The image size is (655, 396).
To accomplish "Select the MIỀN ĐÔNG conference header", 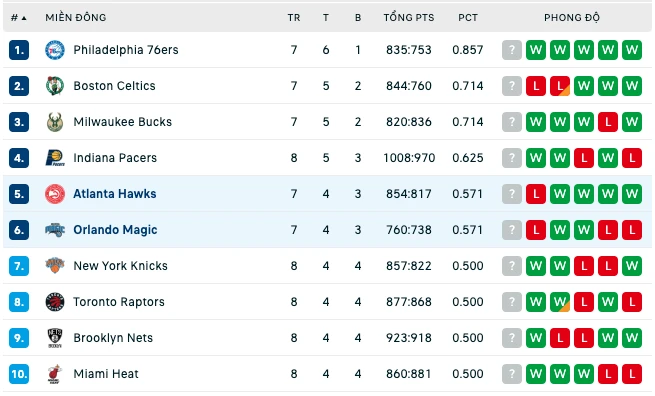I will tap(76, 18).
